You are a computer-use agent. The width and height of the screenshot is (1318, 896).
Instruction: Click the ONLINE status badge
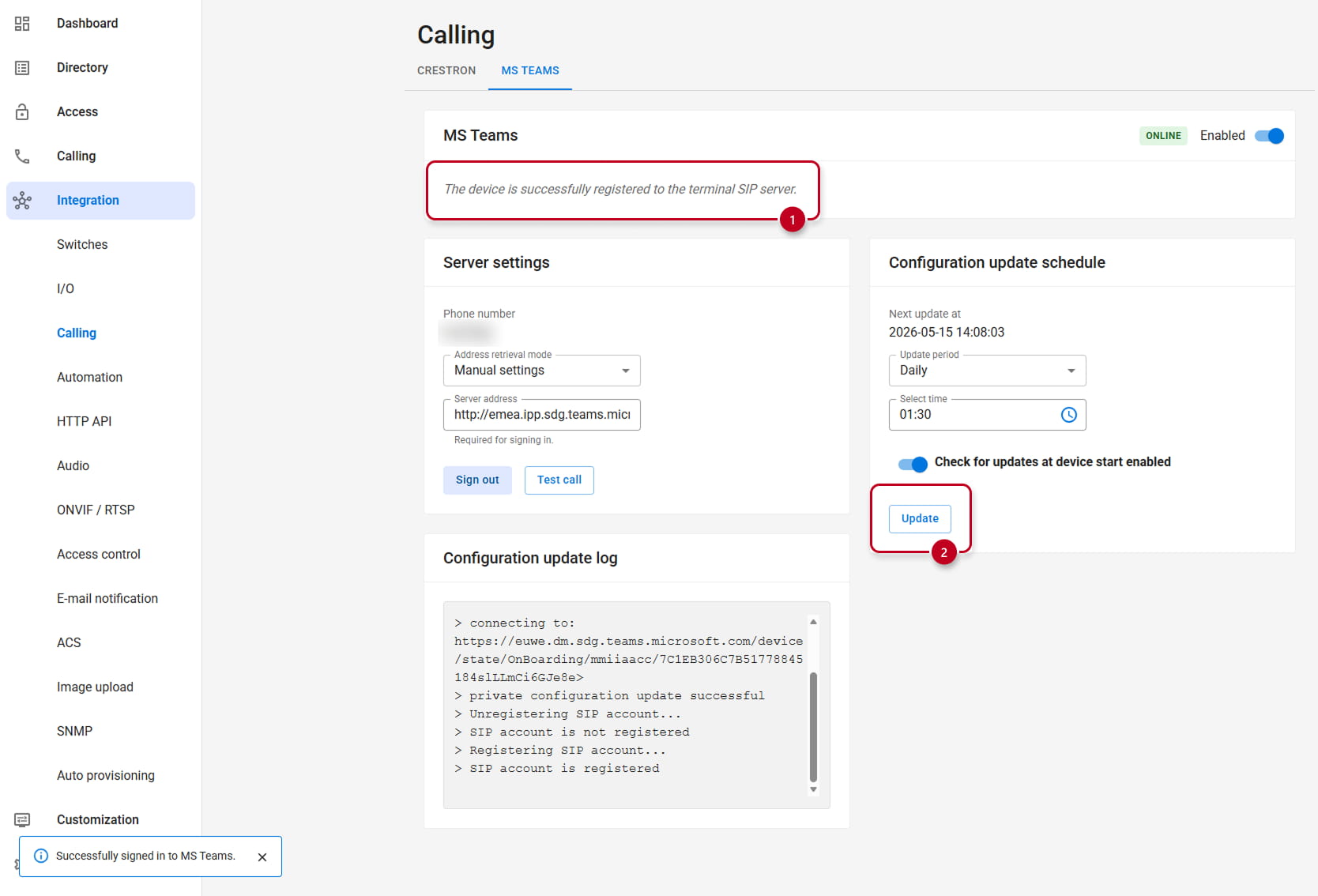coord(1163,136)
